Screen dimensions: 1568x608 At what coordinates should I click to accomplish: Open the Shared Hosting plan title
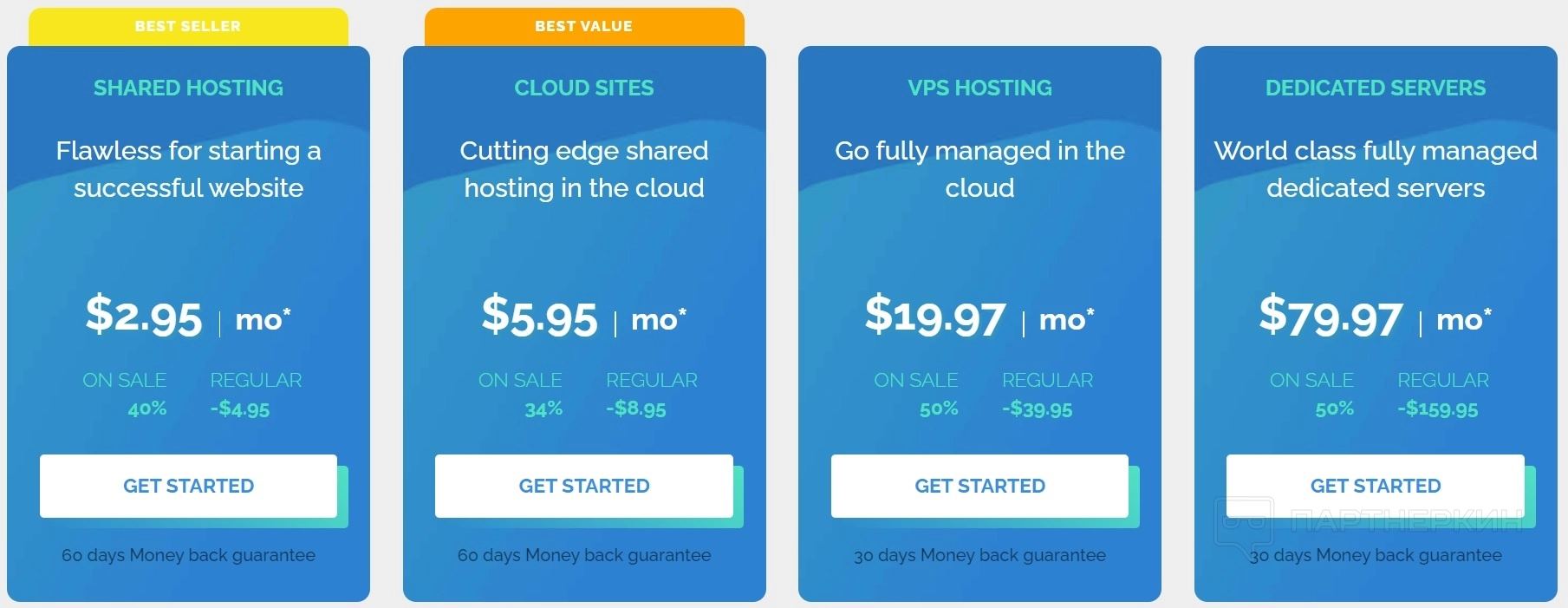pos(188,88)
